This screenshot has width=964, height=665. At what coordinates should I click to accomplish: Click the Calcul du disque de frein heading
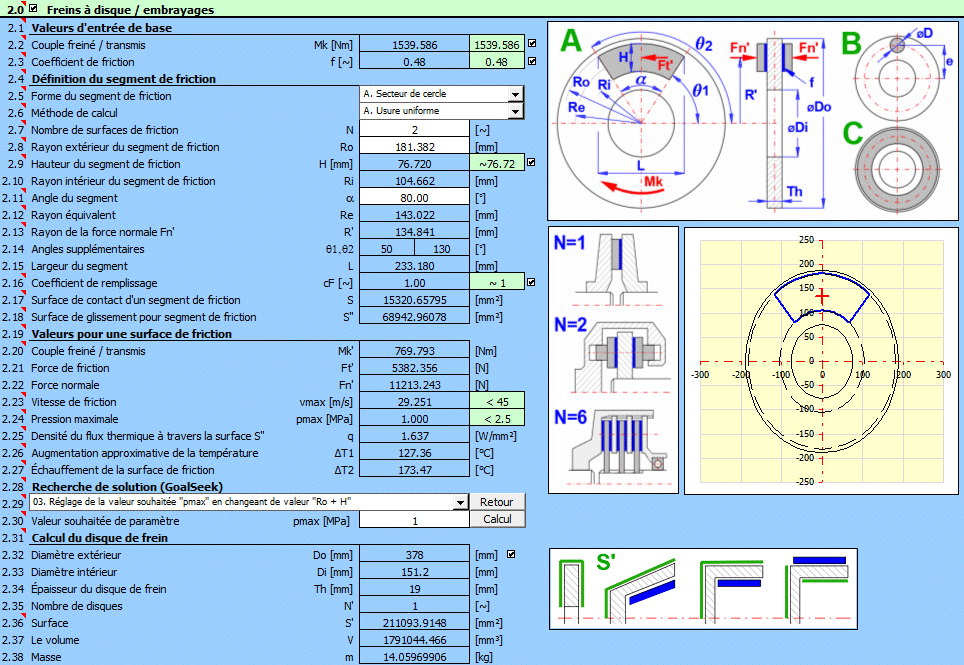100,538
